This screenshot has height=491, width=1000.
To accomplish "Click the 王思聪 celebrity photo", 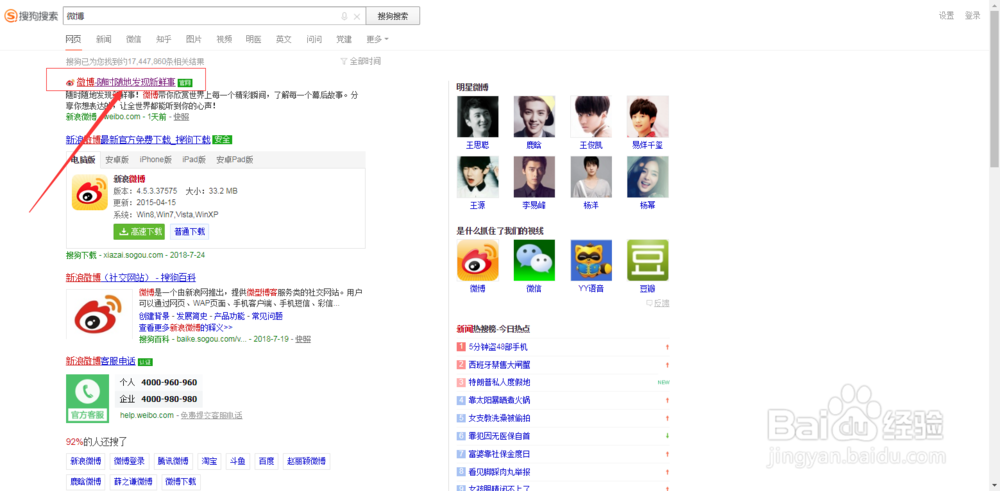I will pos(478,117).
